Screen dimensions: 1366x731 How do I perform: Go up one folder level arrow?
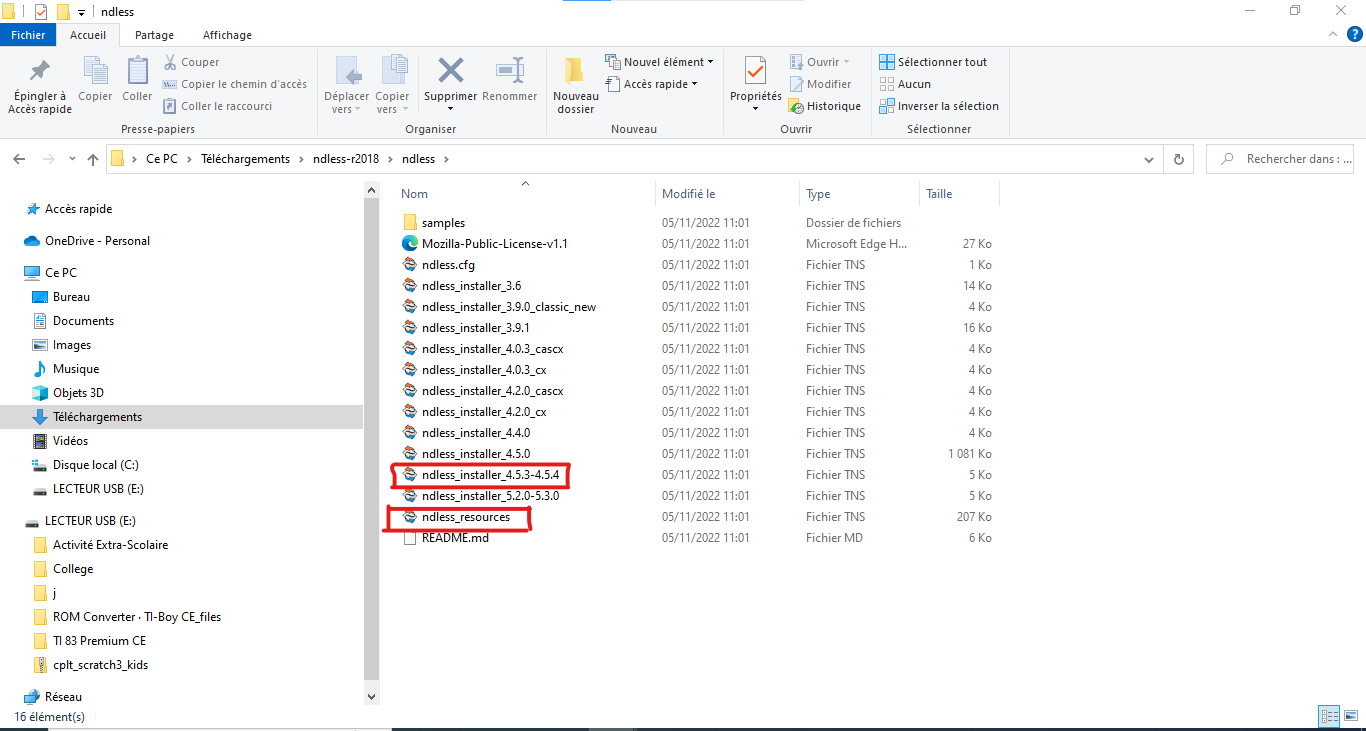click(93, 159)
